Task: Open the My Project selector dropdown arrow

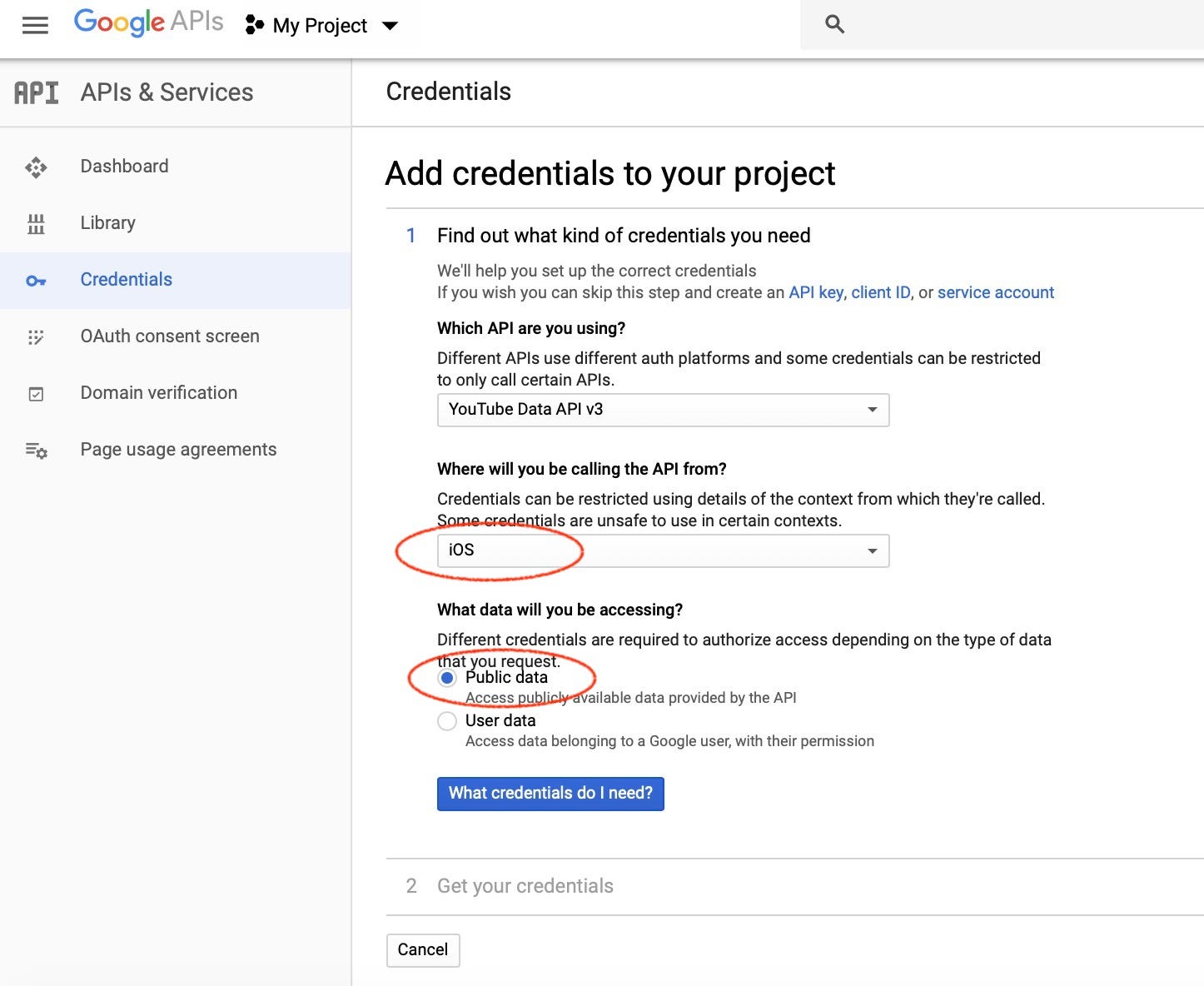Action: click(x=390, y=27)
